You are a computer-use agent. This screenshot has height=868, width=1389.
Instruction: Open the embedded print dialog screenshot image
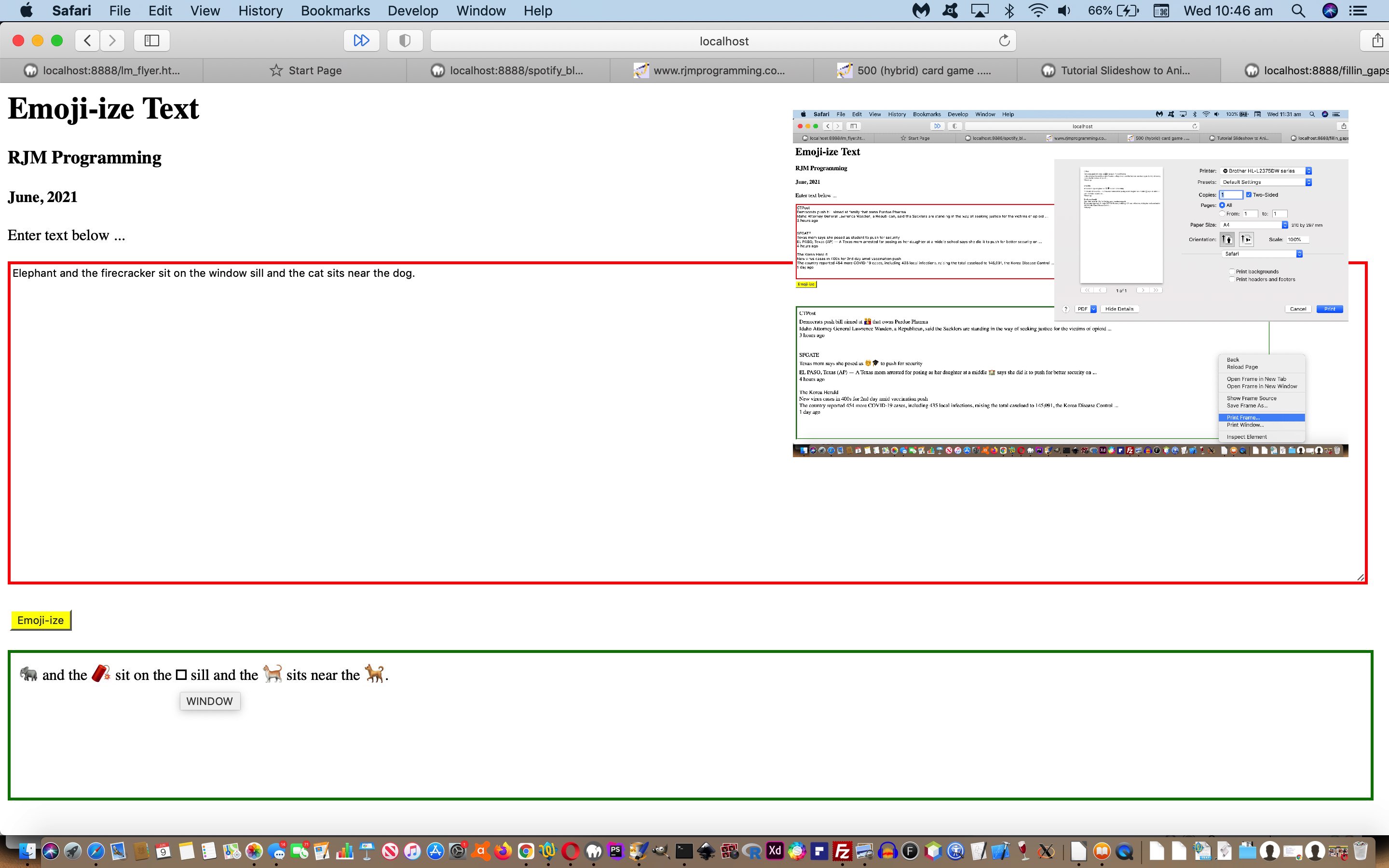point(1071,283)
